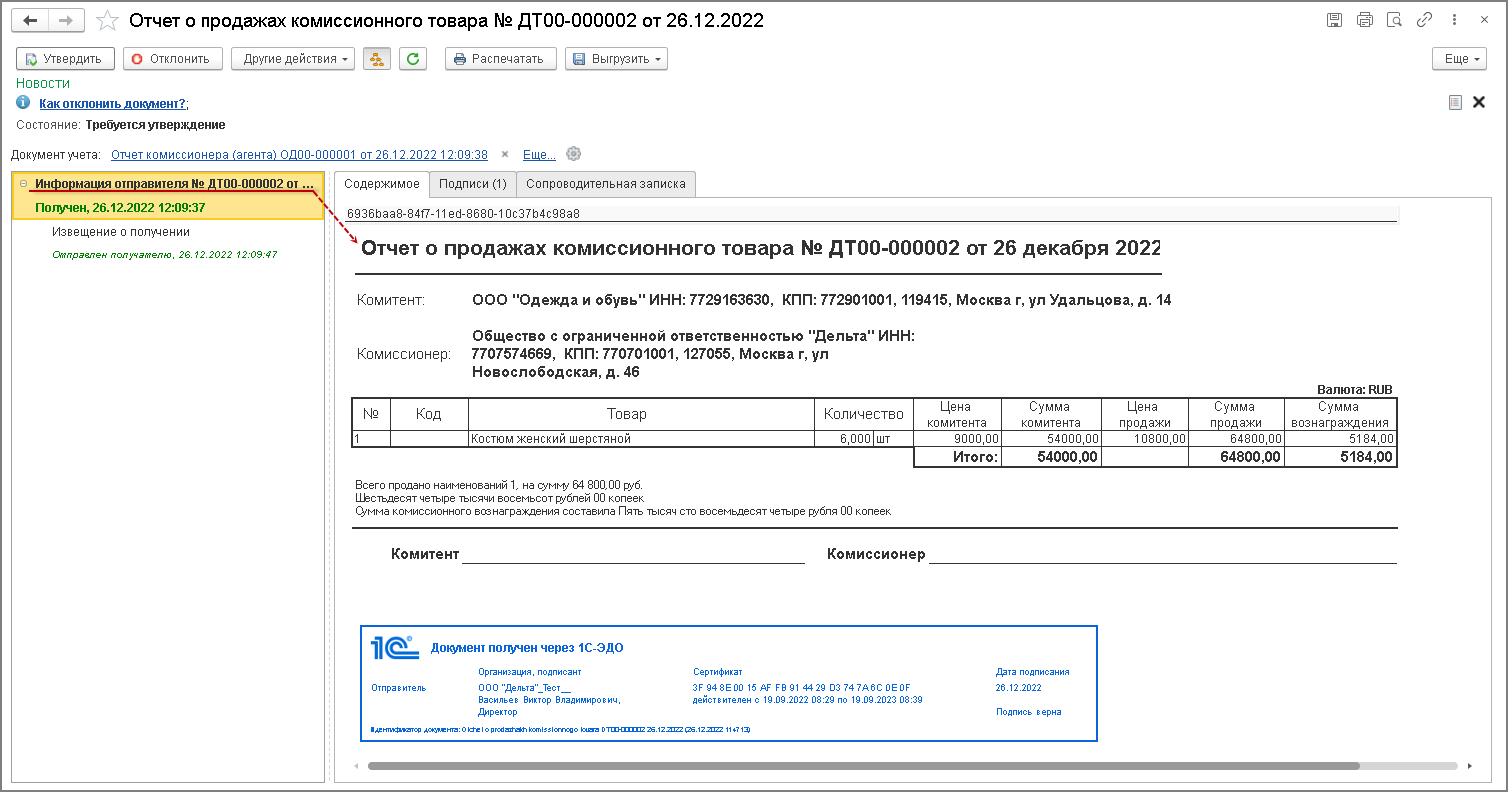Image resolution: width=1508 pixels, height=792 pixels.
Task: Click the Распечатать button
Action: pos(501,59)
